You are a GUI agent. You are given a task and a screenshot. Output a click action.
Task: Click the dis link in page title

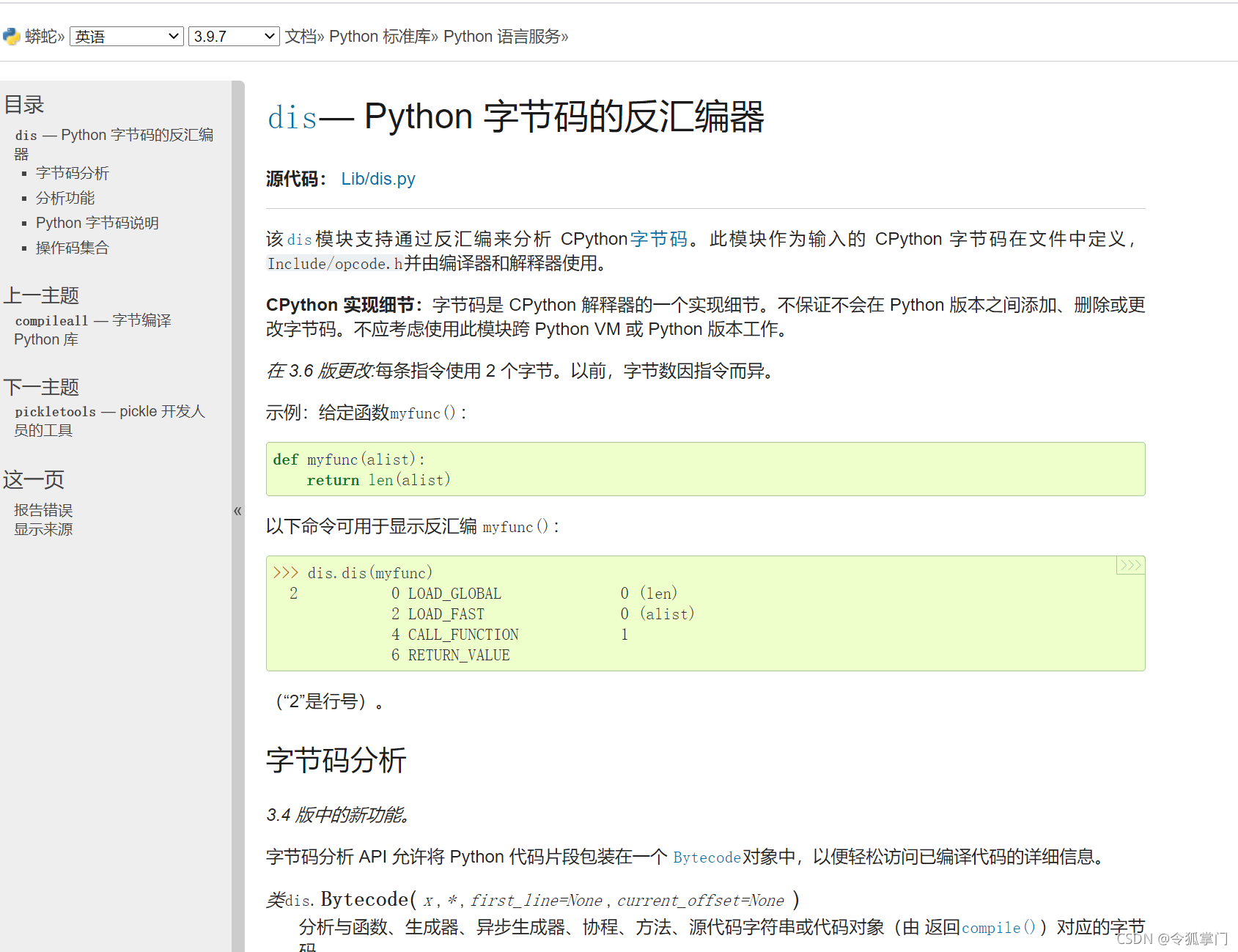click(x=292, y=117)
